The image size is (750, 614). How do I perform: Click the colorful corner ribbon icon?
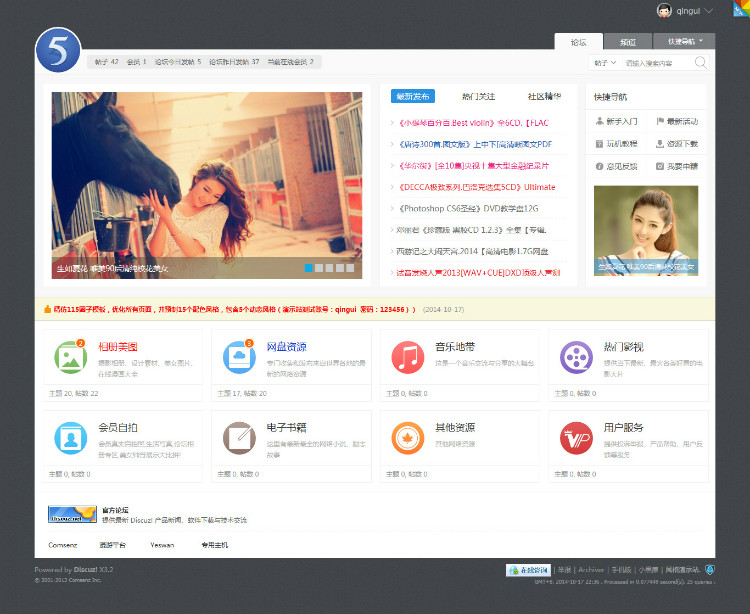(x=741, y=9)
